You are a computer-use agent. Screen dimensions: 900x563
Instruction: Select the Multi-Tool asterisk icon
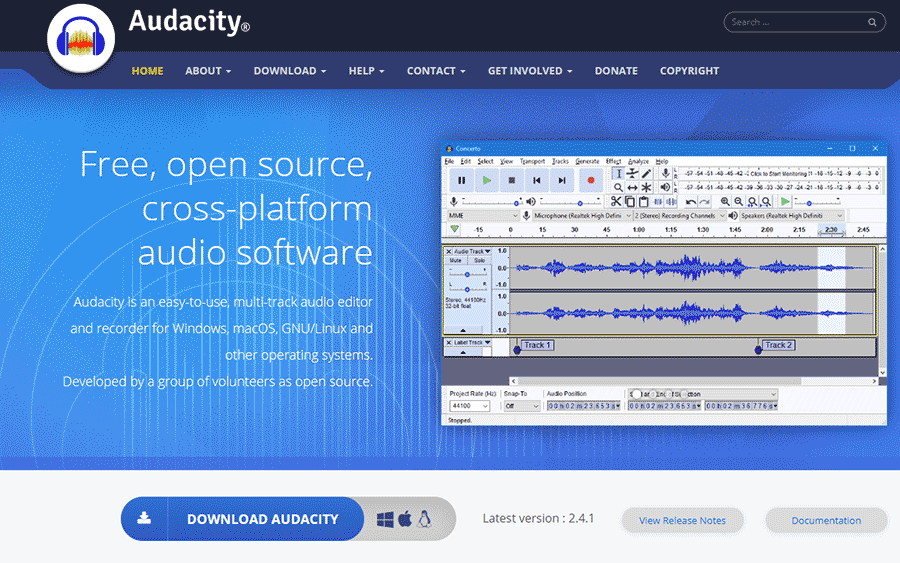[646, 187]
